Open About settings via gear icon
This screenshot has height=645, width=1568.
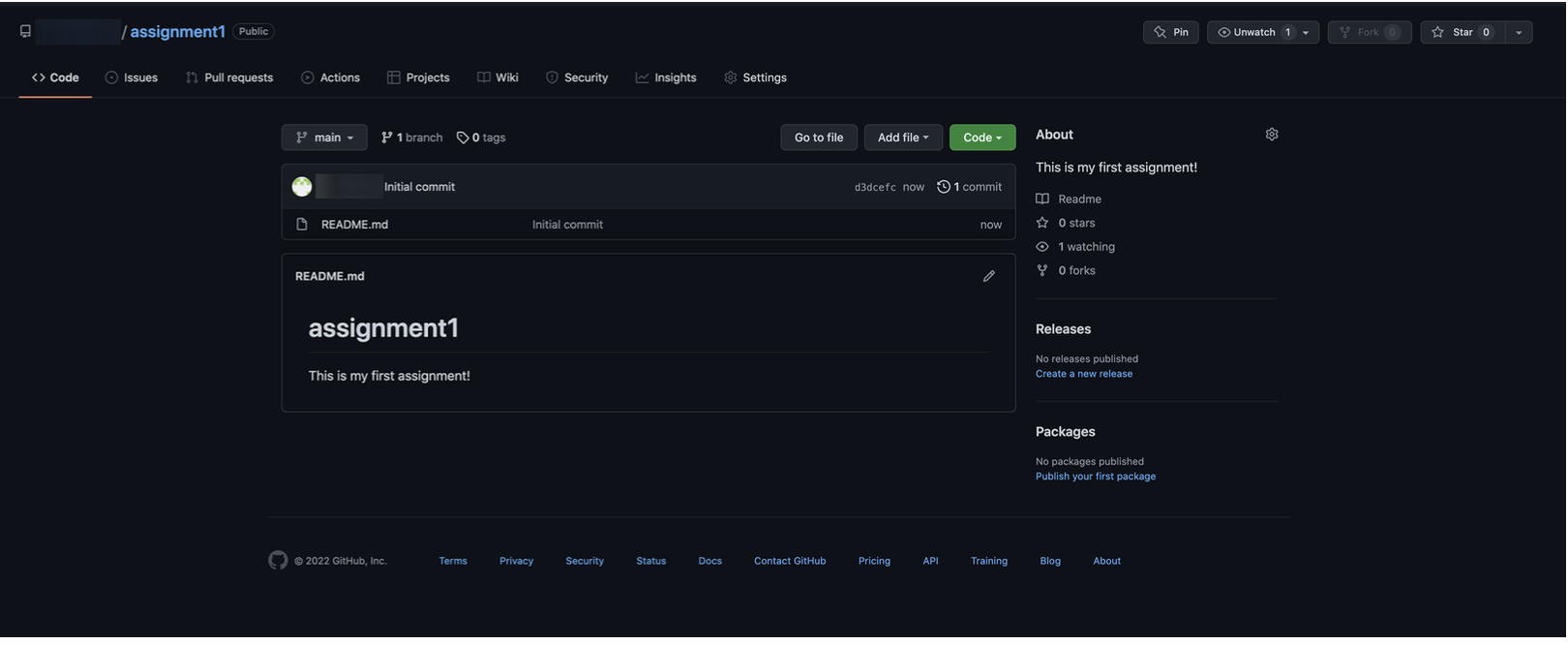(1271, 135)
